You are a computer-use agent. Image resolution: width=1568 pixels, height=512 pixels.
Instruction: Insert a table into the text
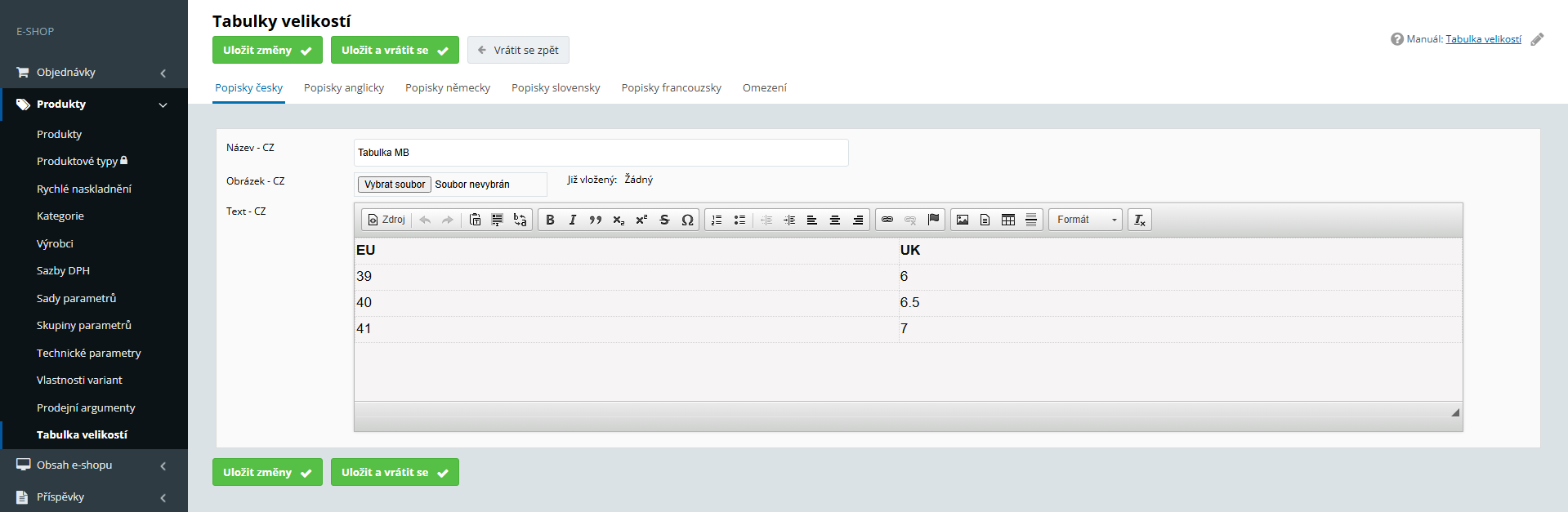[x=1008, y=220]
